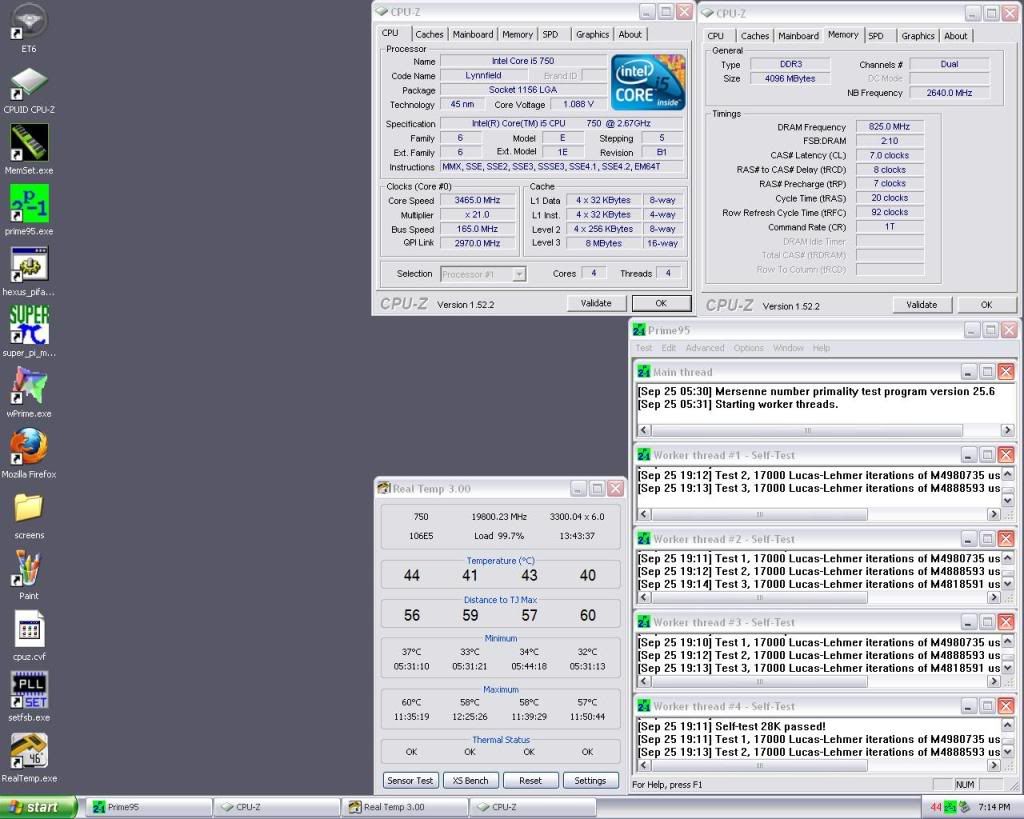Click the DRAM Frequency 825.0 MHz field
The image size is (1024, 819).
click(x=889, y=127)
